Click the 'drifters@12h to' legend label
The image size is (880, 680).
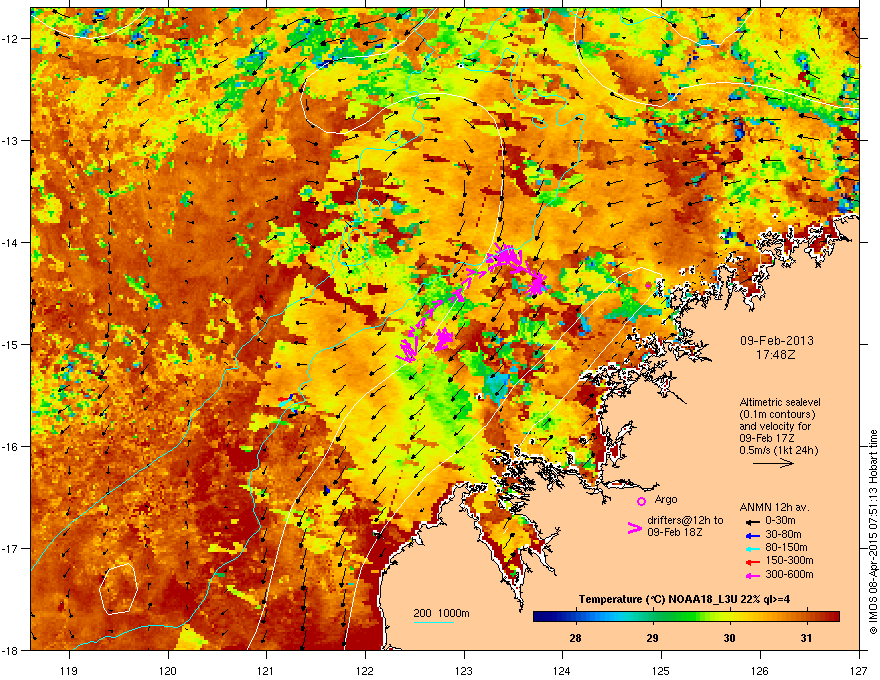click(x=685, y=521)
